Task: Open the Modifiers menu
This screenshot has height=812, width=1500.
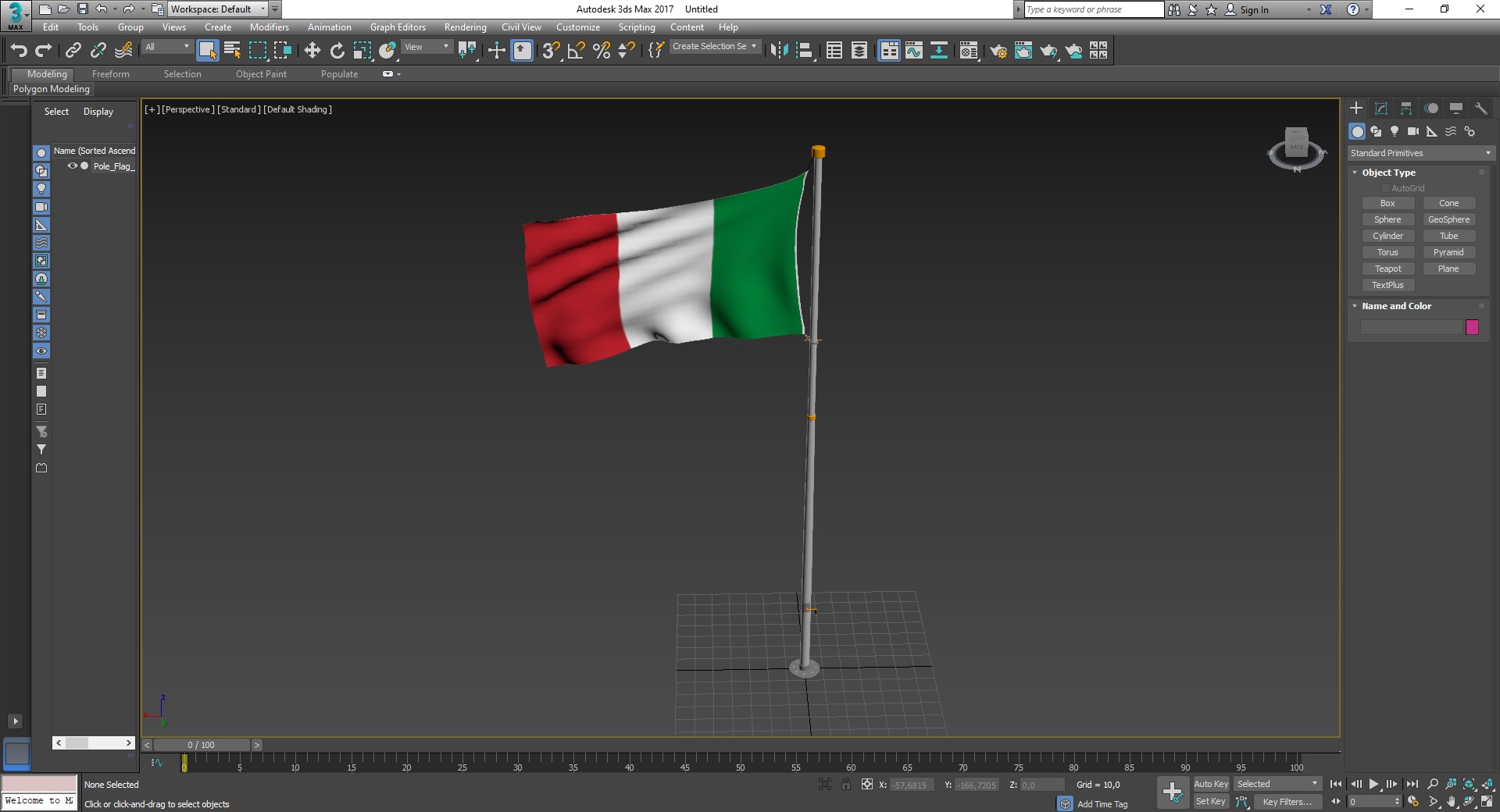Action: point(270,27)
